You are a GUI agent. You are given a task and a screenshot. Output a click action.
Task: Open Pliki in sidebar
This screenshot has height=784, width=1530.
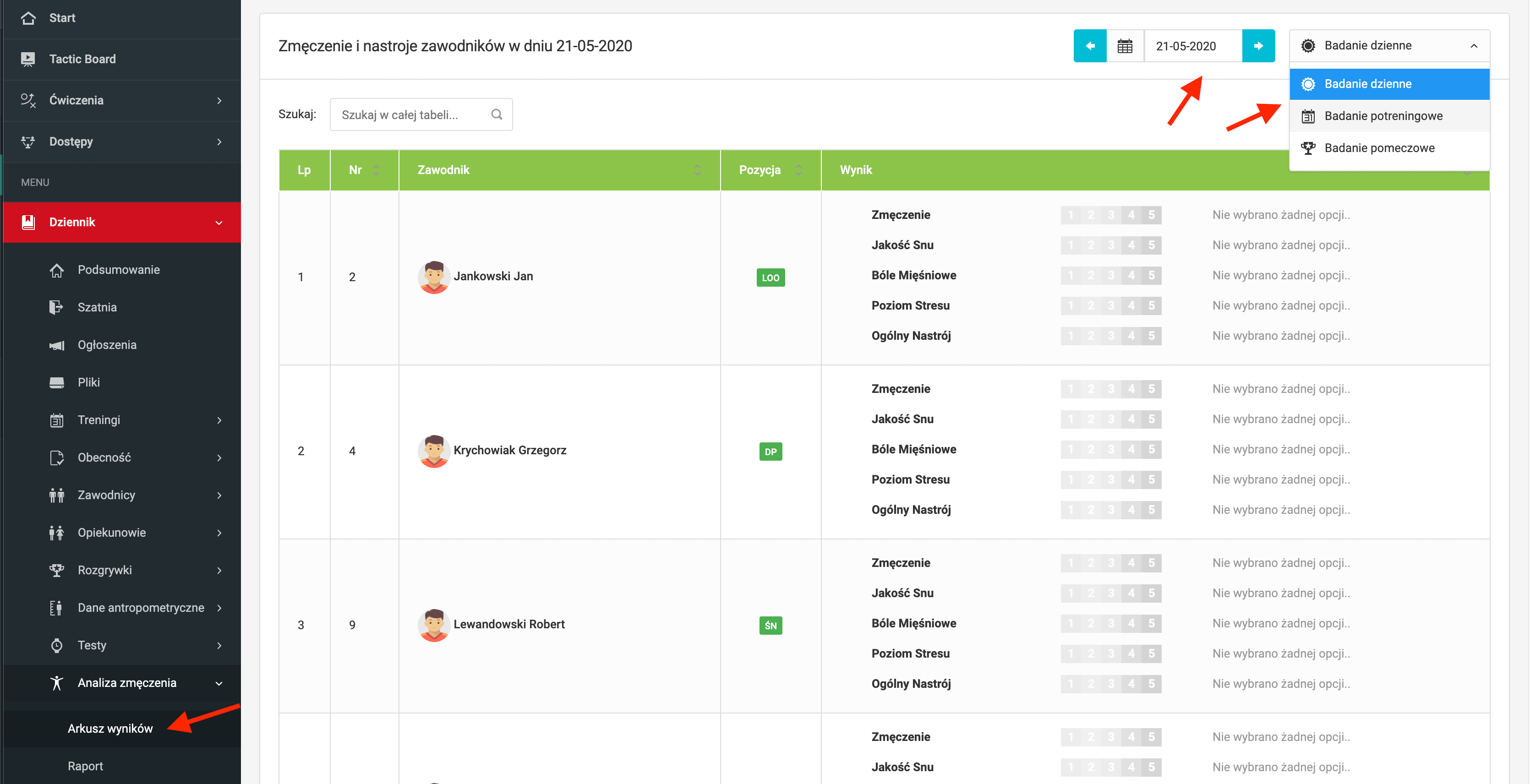pos(88,382)
